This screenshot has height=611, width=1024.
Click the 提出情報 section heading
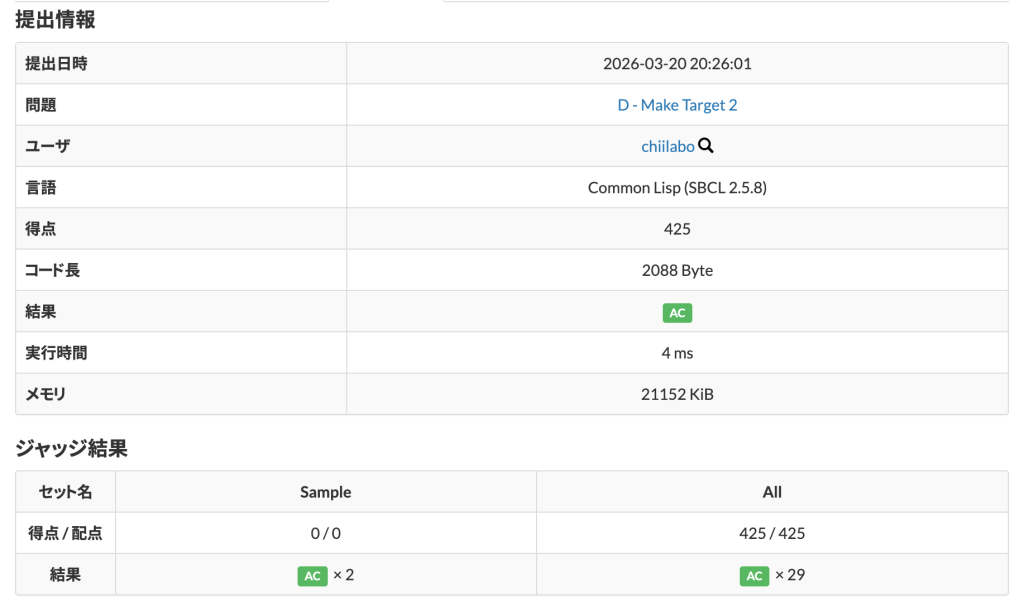(x=55, y=19)
